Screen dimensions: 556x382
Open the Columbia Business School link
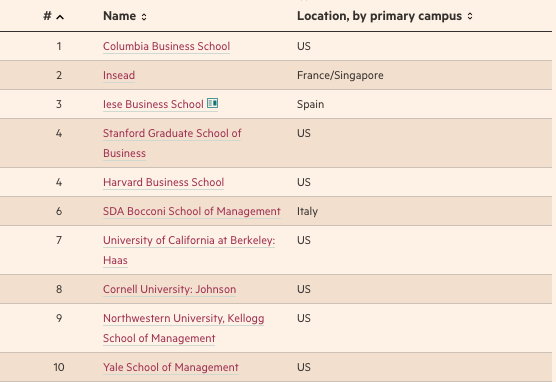(166, 46)
